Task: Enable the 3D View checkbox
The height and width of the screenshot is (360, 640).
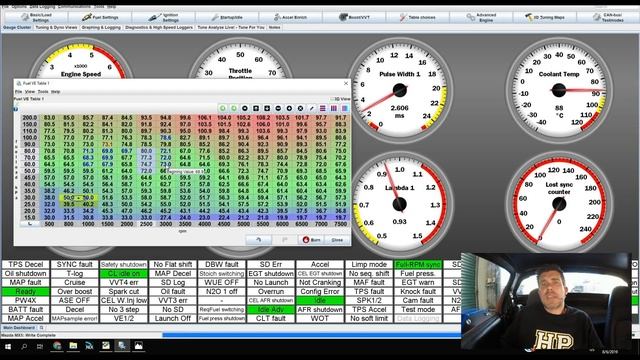Action: coord(332,99)
